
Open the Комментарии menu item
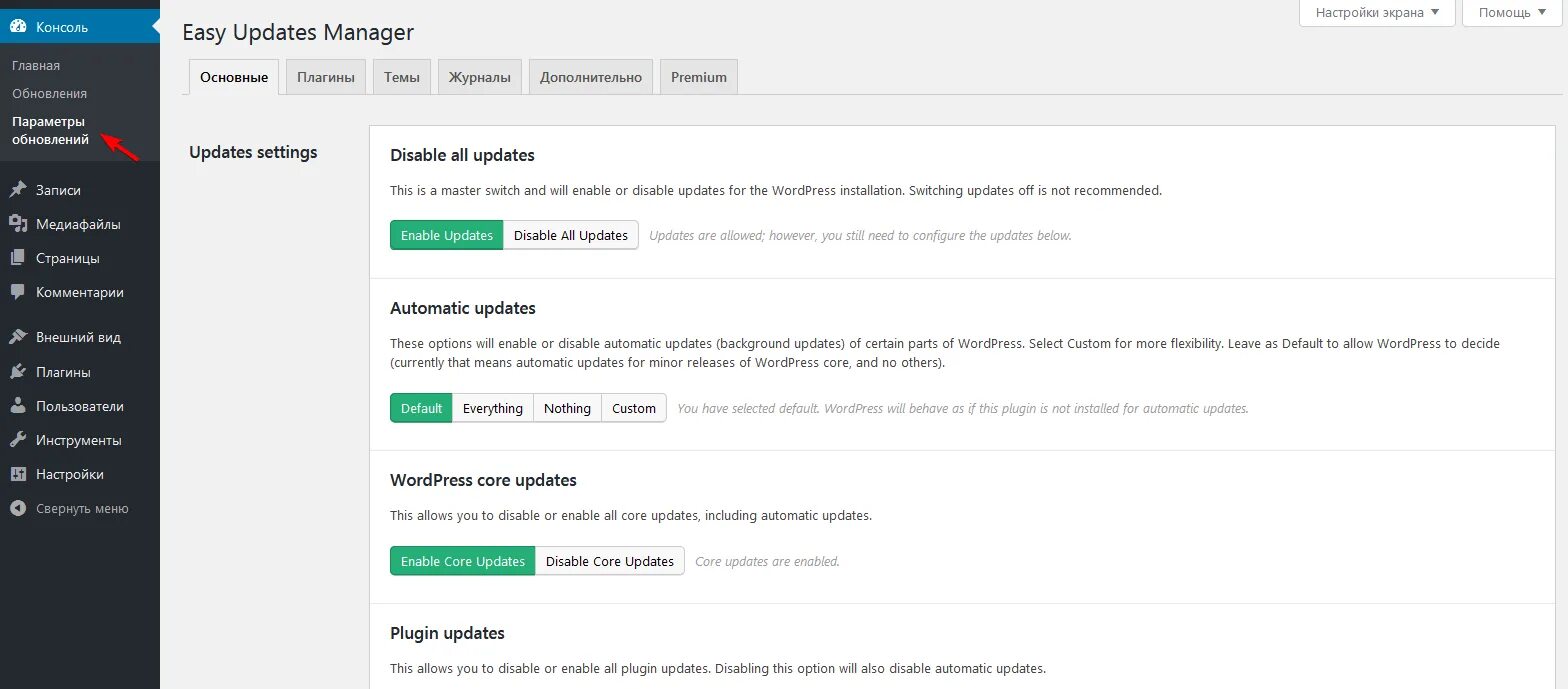click(x=80, y=292)
